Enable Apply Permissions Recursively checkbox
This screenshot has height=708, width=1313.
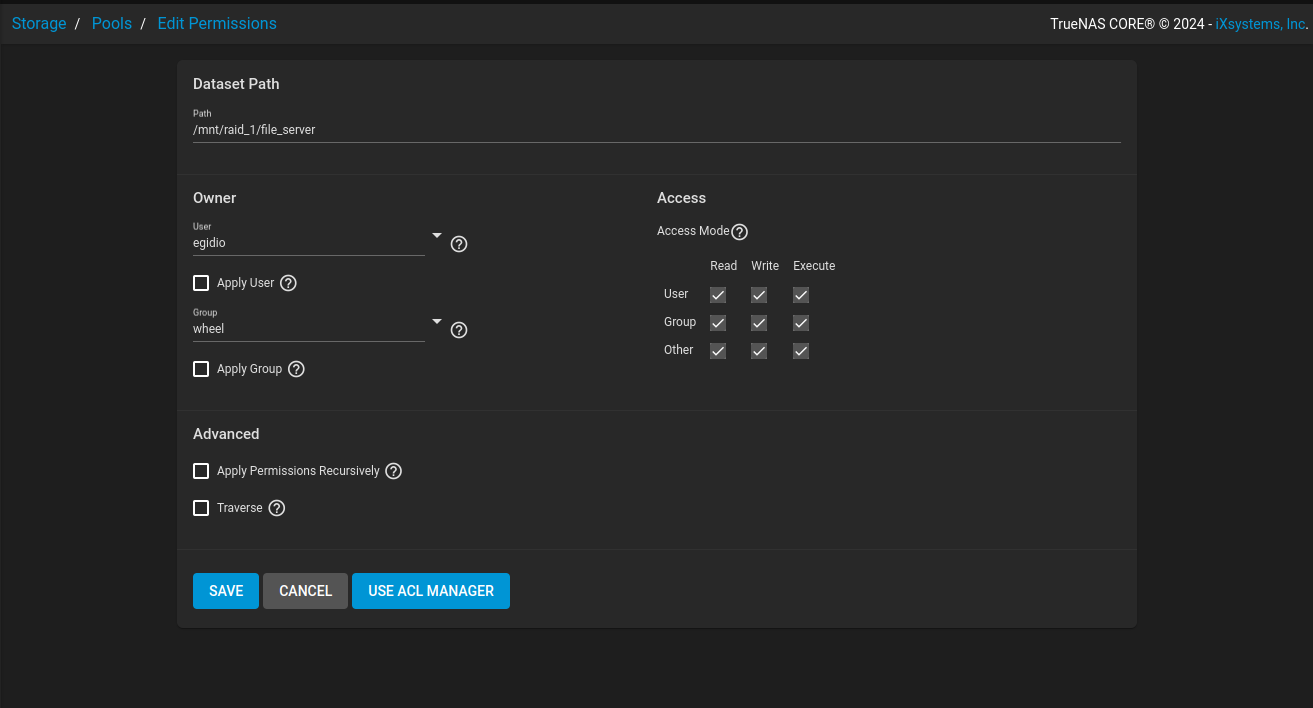tap(201, 471)
